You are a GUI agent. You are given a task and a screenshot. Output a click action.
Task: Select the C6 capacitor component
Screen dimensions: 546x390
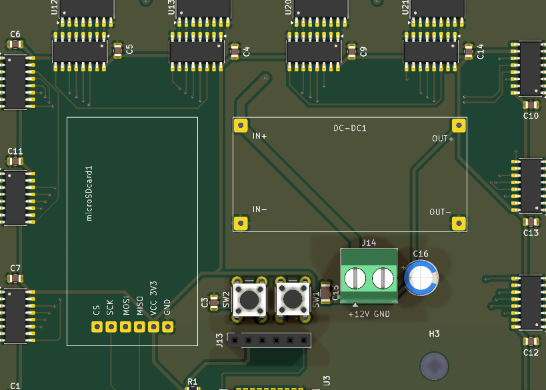pos(15,45)
